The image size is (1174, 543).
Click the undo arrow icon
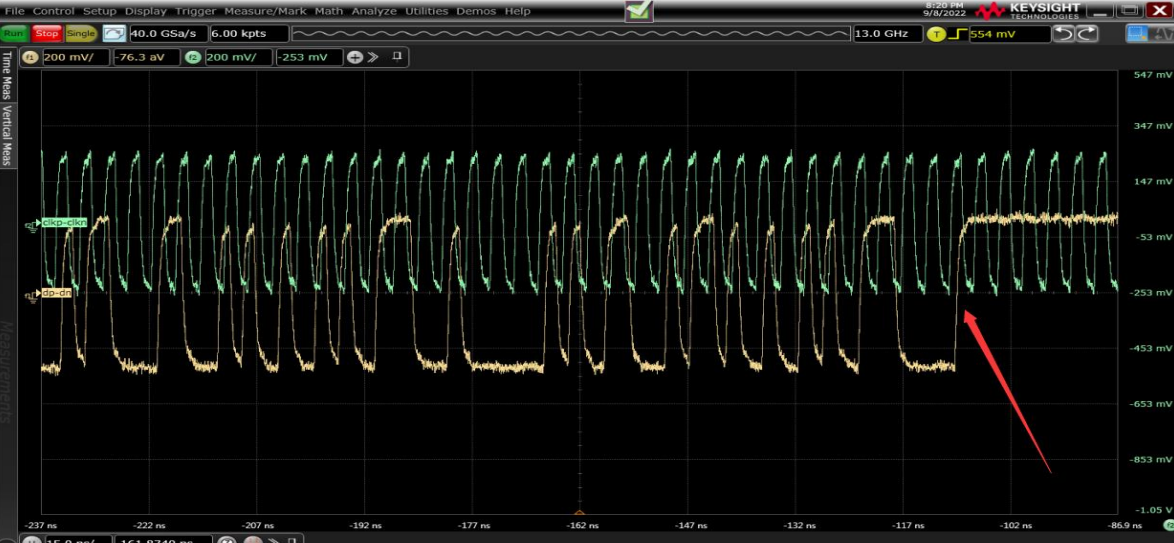click(1063, 34)
